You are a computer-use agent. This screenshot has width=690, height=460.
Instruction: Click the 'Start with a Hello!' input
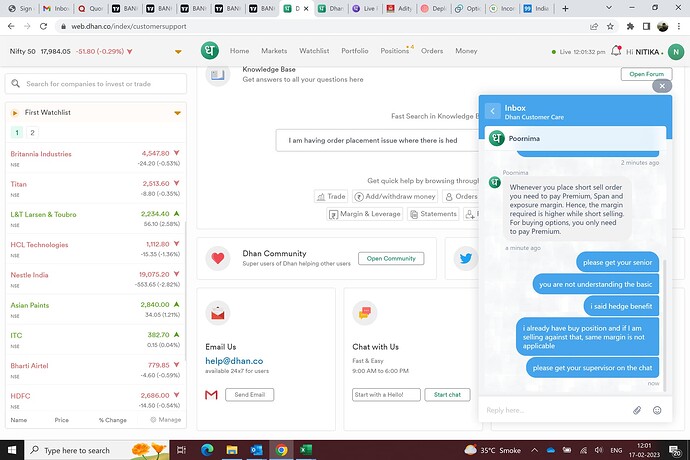pos(386,395)
